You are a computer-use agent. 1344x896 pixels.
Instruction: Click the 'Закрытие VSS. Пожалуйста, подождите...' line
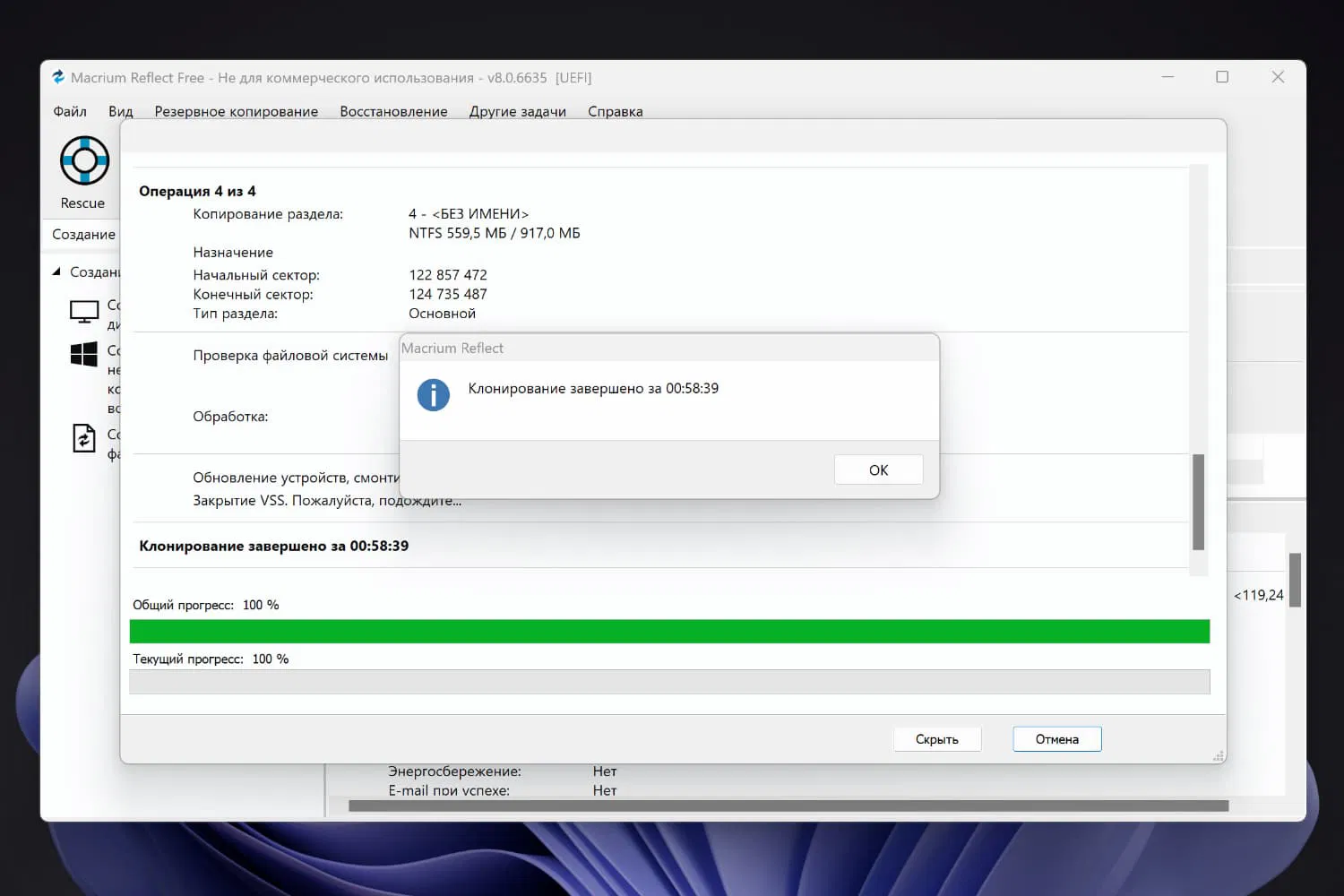327,500
